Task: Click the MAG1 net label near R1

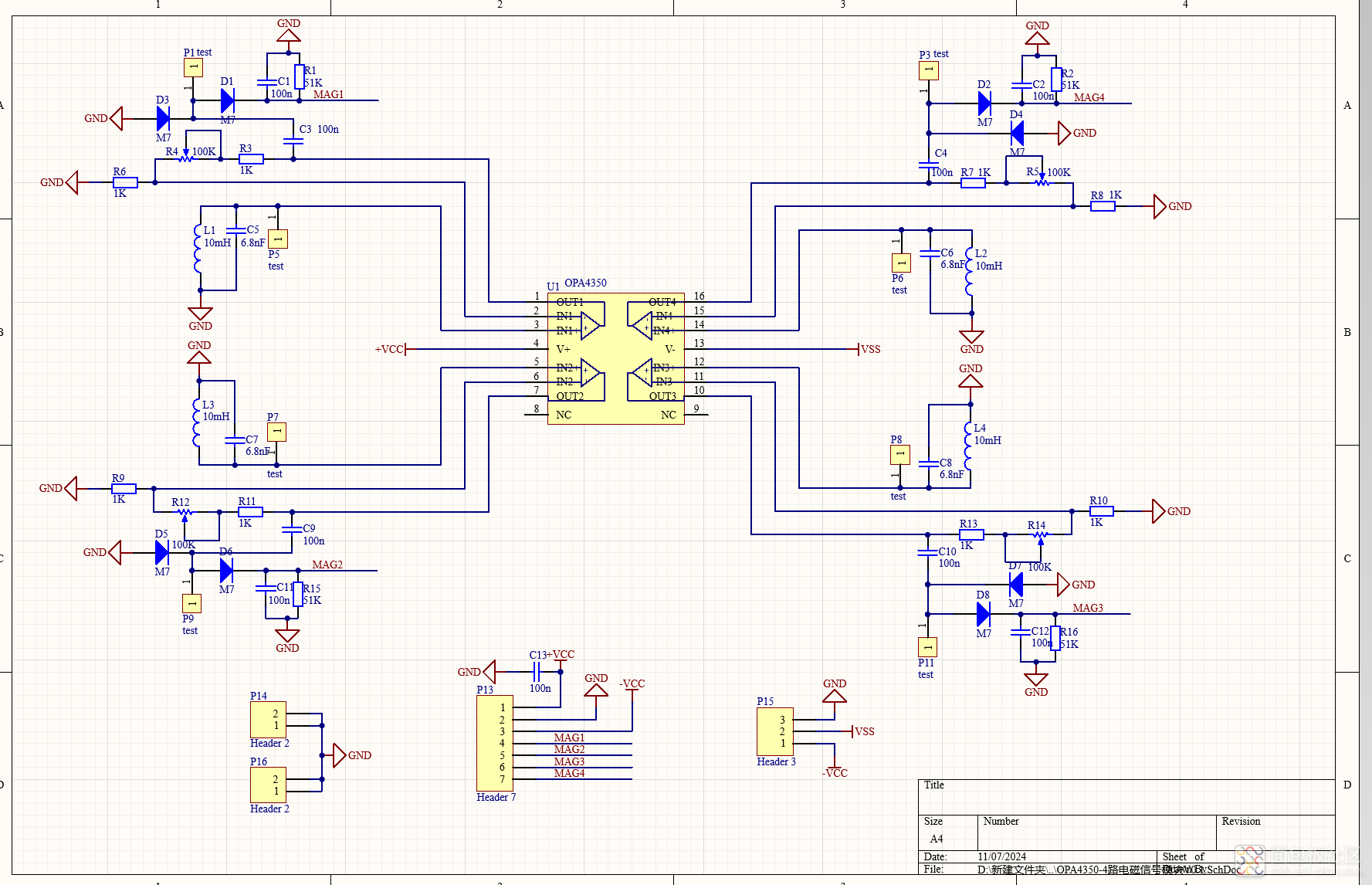Action: tap(328, 94)
